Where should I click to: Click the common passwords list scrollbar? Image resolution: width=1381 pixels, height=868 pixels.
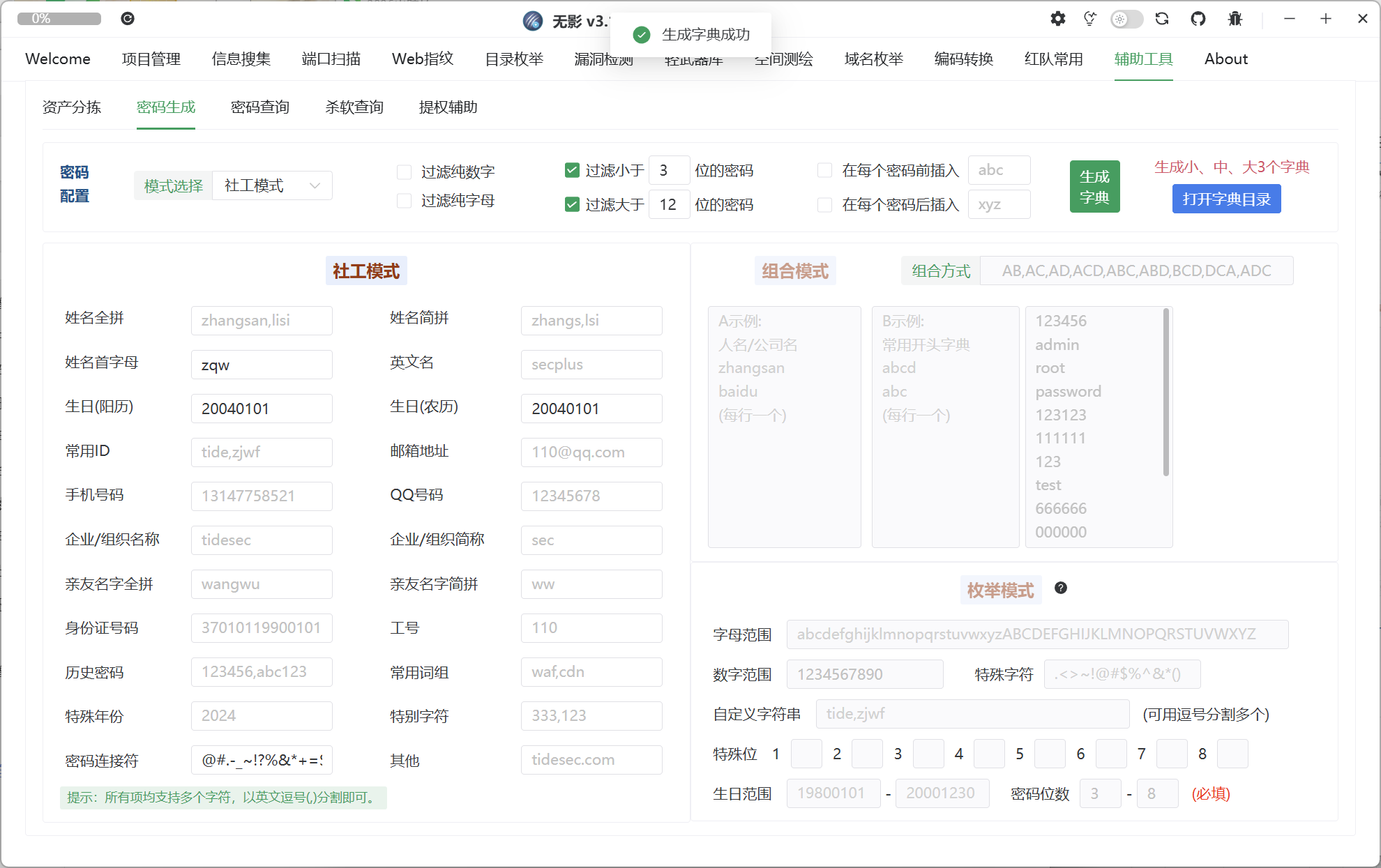(x=1165, y=393)
